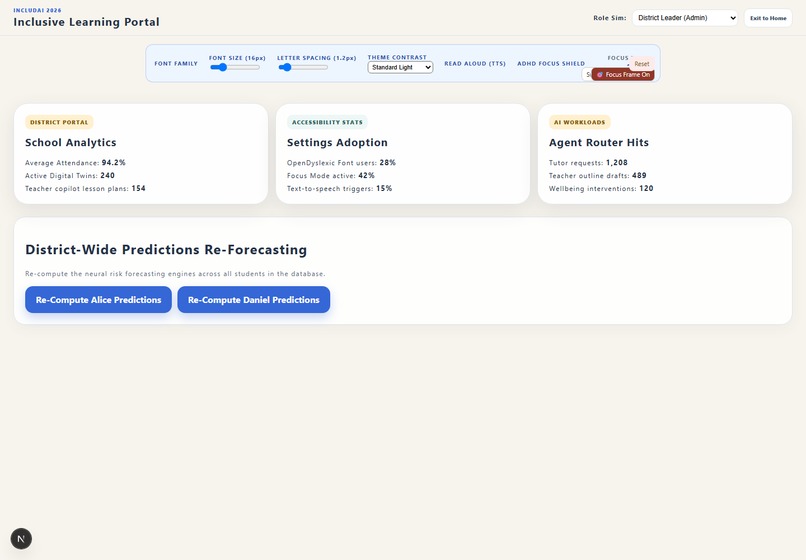Click the AI Workloads badge
This screenshot has height=560, width=806.
[x=579, y=122]
